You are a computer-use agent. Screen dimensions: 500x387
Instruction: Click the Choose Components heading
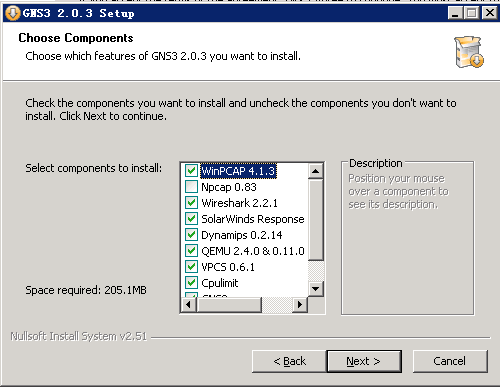[x=76, y=38]
